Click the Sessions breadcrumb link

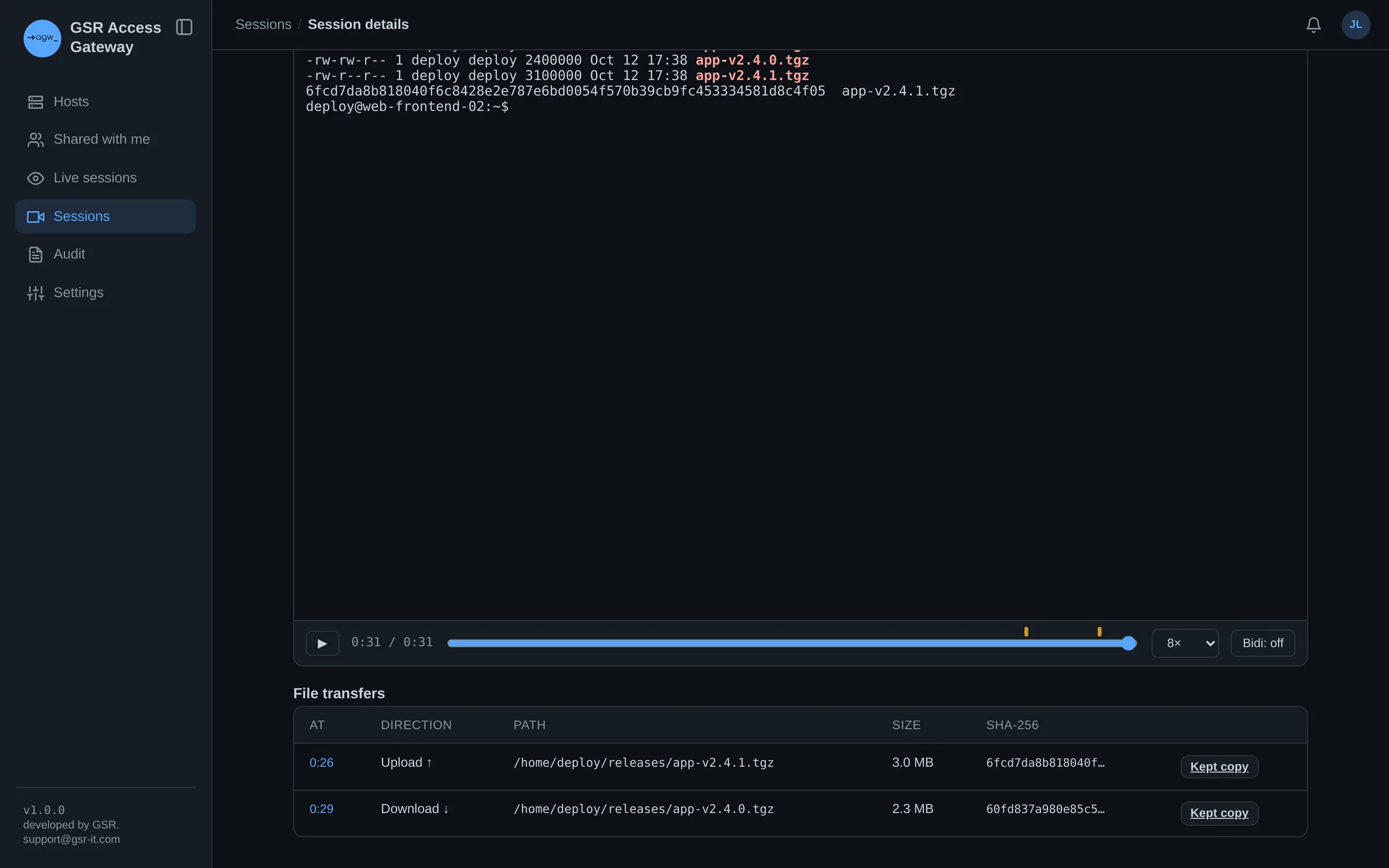[263, 24]
